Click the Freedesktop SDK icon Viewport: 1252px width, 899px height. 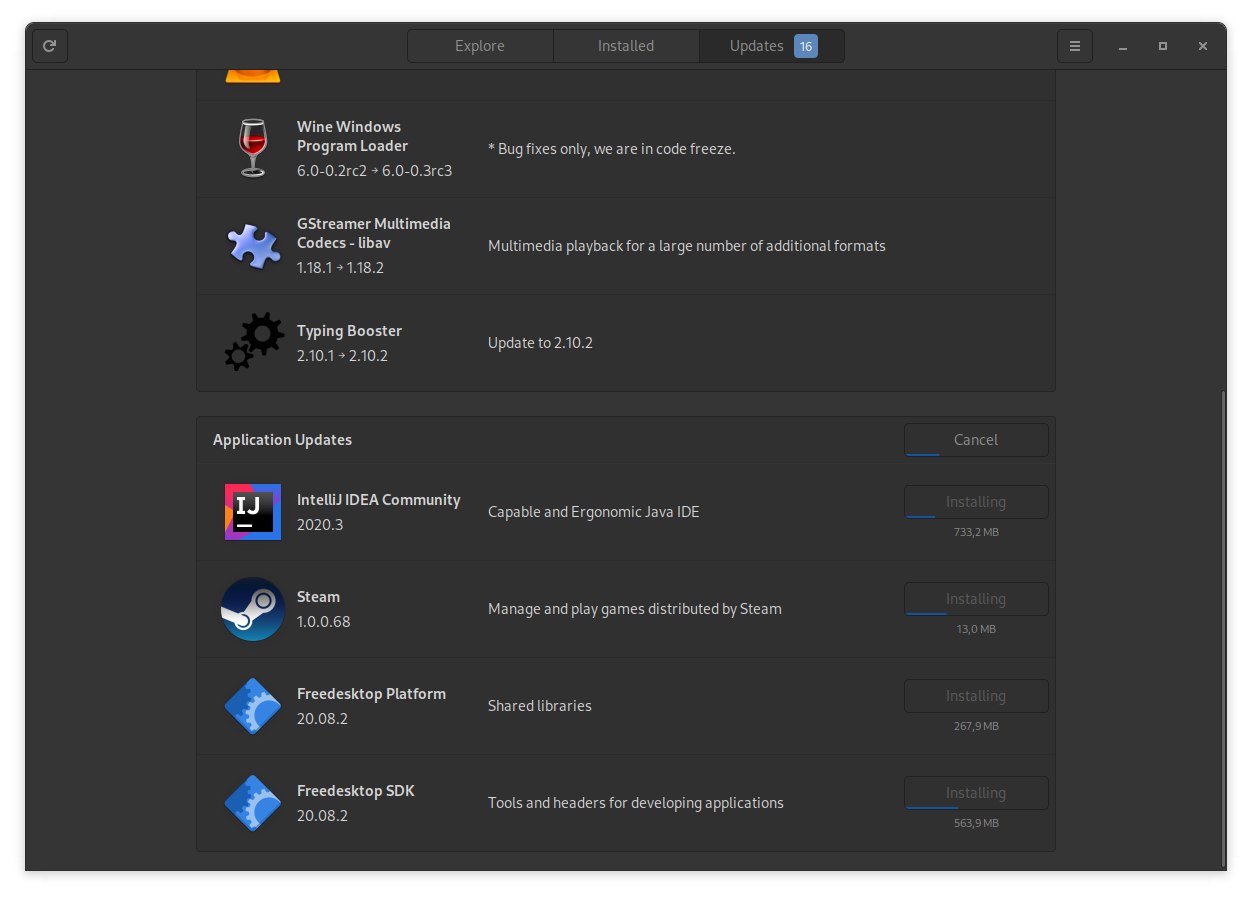(253, 803)
